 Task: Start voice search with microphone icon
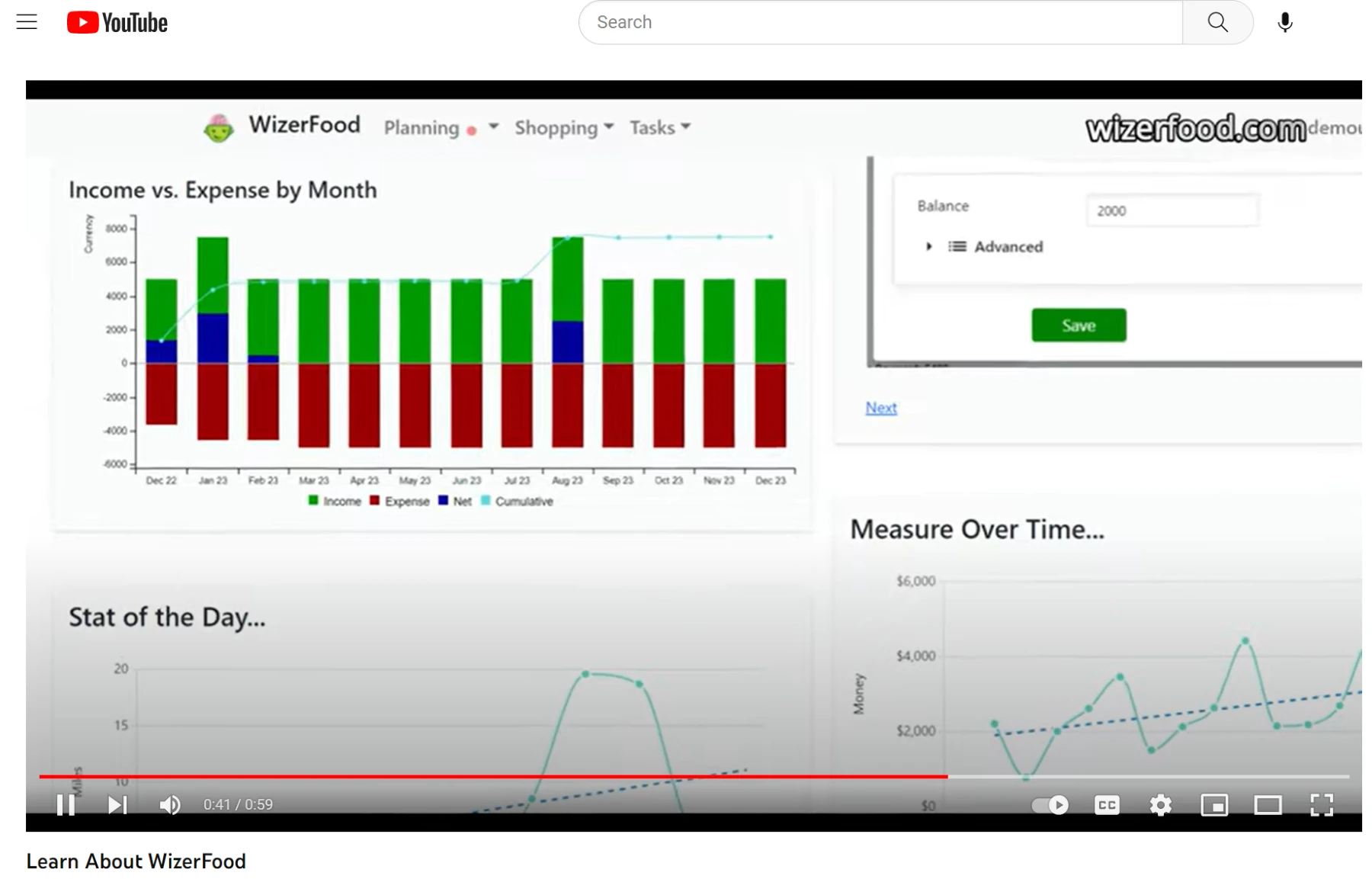point(1285,23)
